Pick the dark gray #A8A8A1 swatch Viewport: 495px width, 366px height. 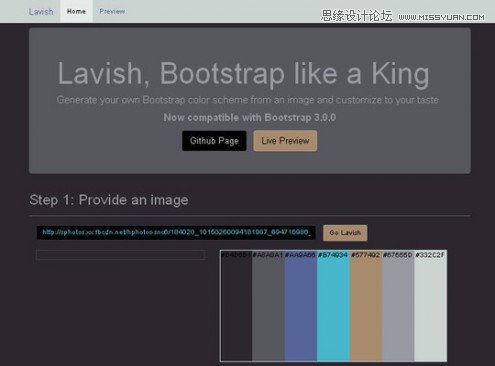pos(268,306)
